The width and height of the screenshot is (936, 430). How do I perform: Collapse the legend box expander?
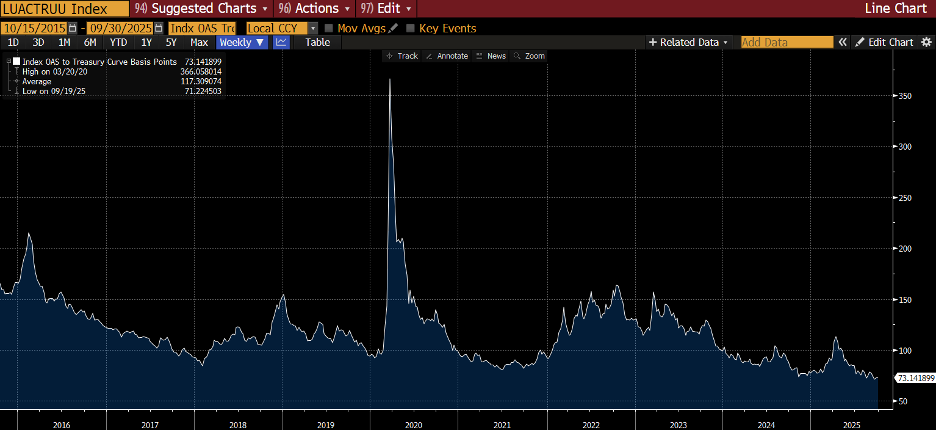(x=8, y=62)
